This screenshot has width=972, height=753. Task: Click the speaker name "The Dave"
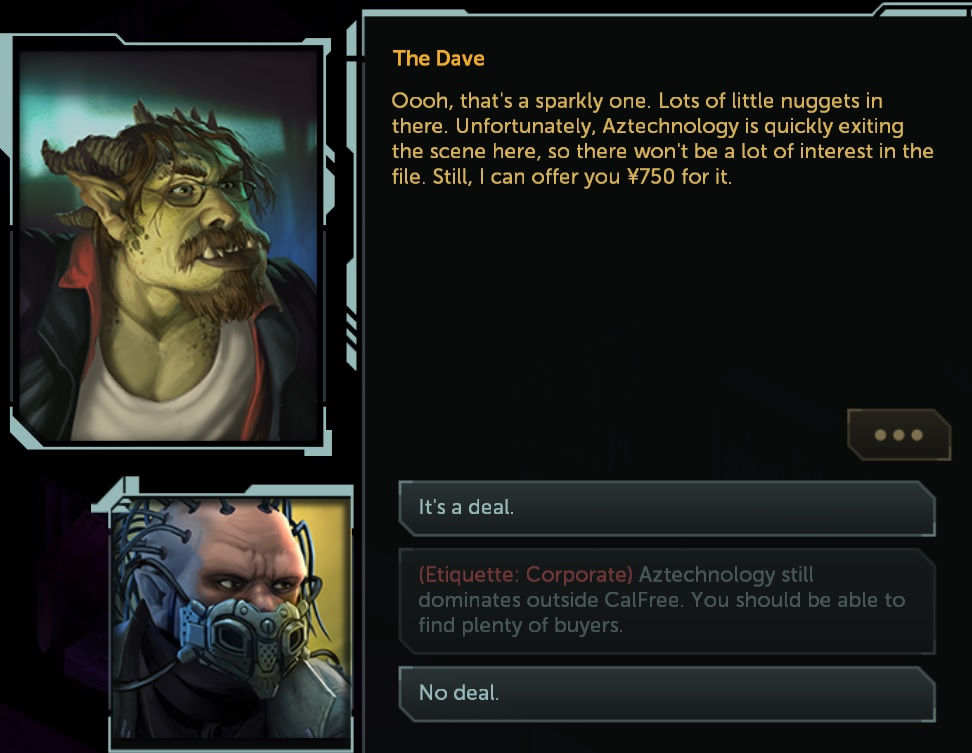(438, 58)
